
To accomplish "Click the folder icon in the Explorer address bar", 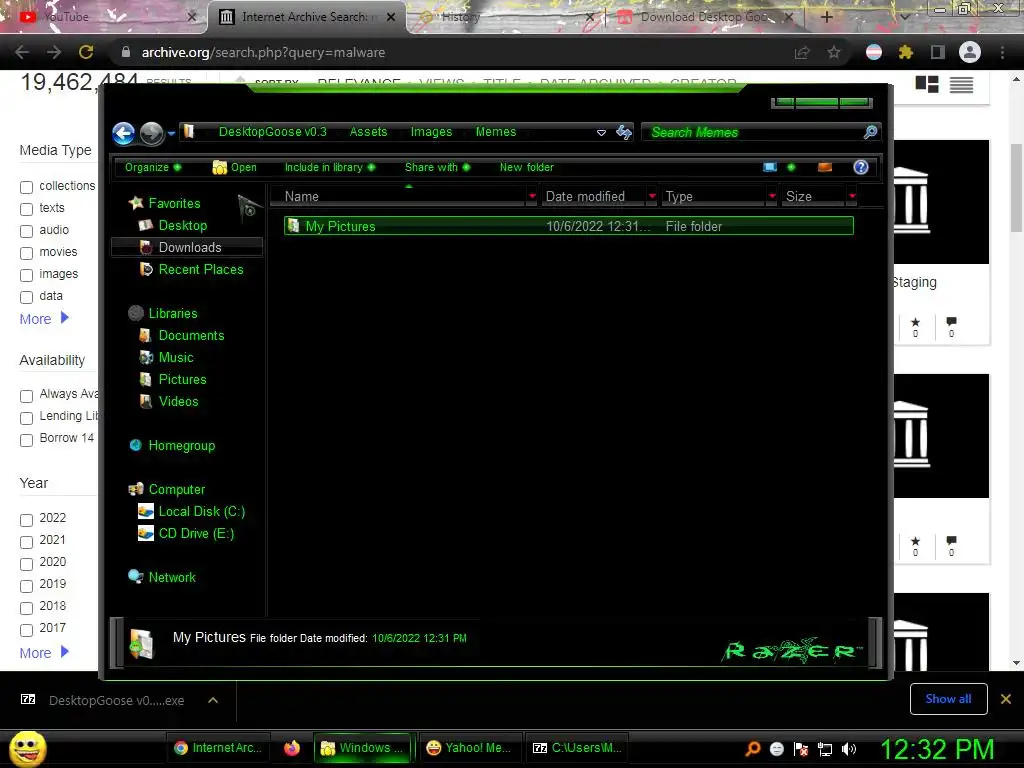I will 189,132.
